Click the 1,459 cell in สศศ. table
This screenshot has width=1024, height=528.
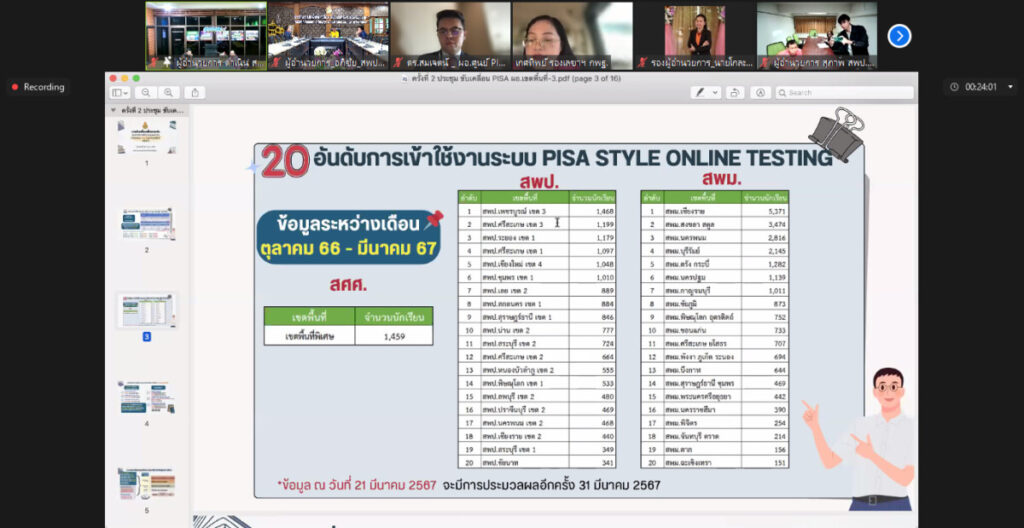tap(394, 336)
